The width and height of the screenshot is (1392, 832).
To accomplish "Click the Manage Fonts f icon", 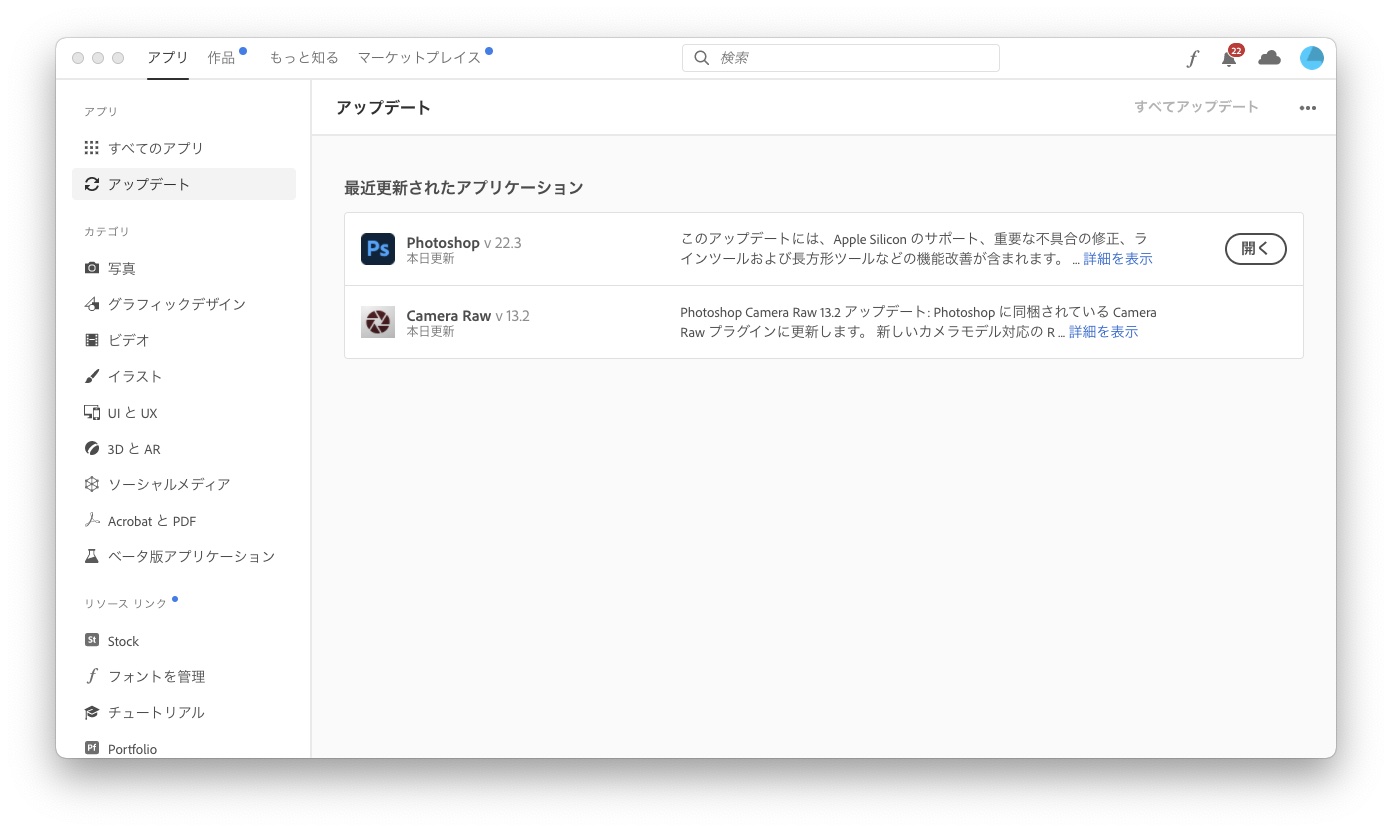I will 92,676.
